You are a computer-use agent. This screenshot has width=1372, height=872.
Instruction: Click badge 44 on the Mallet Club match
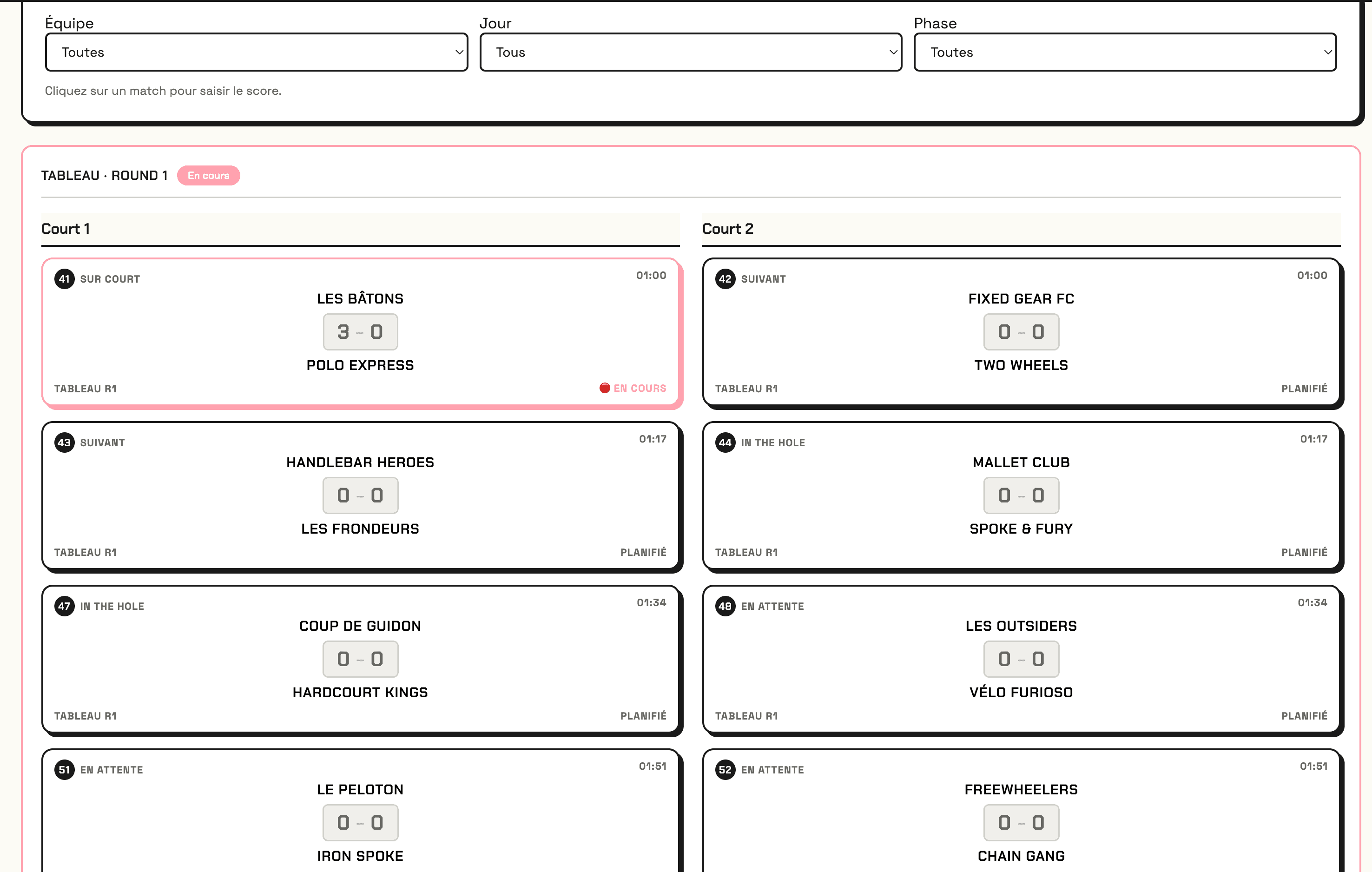725,442
